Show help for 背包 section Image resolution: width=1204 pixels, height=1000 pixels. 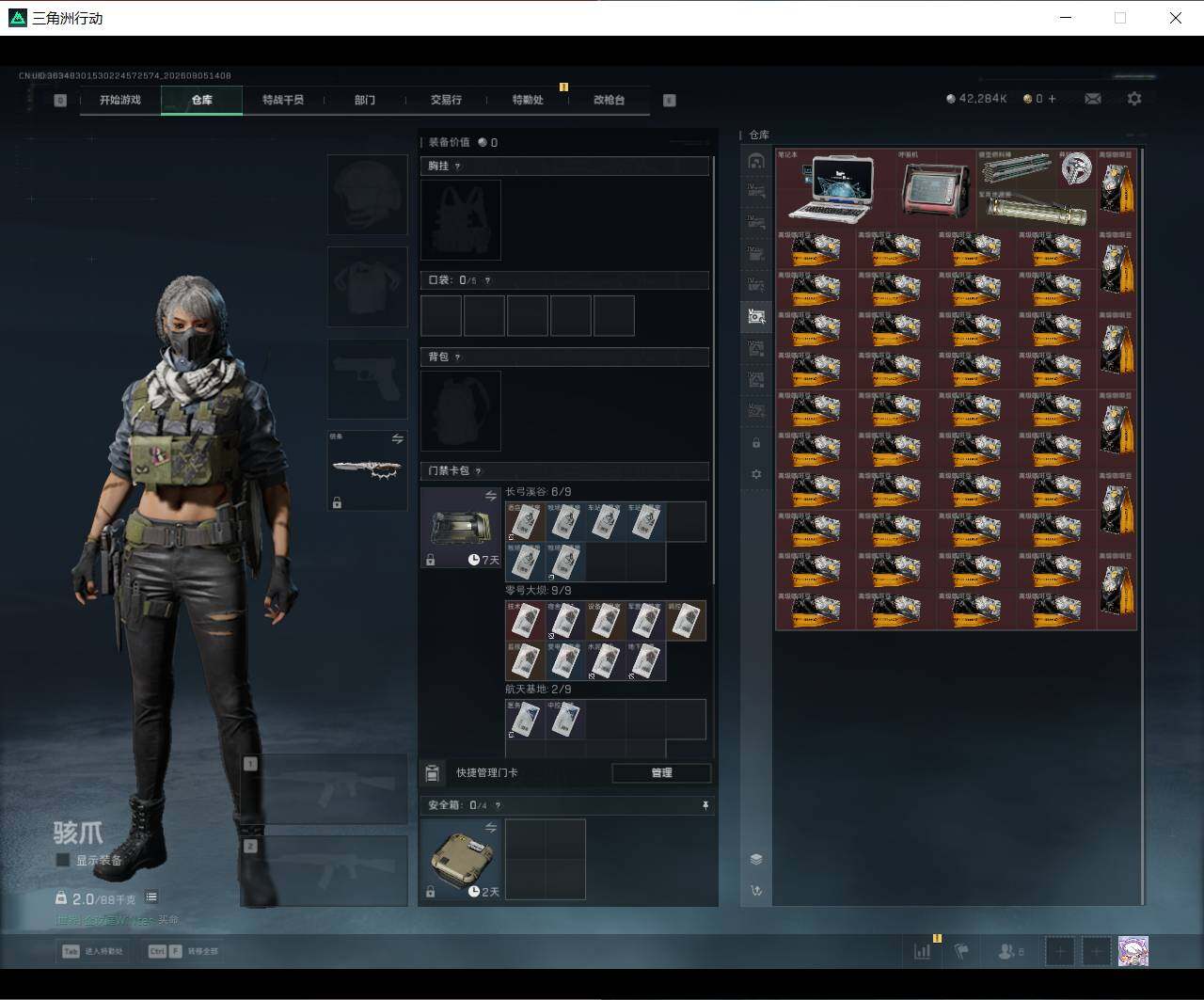click(x=458, y=357)
